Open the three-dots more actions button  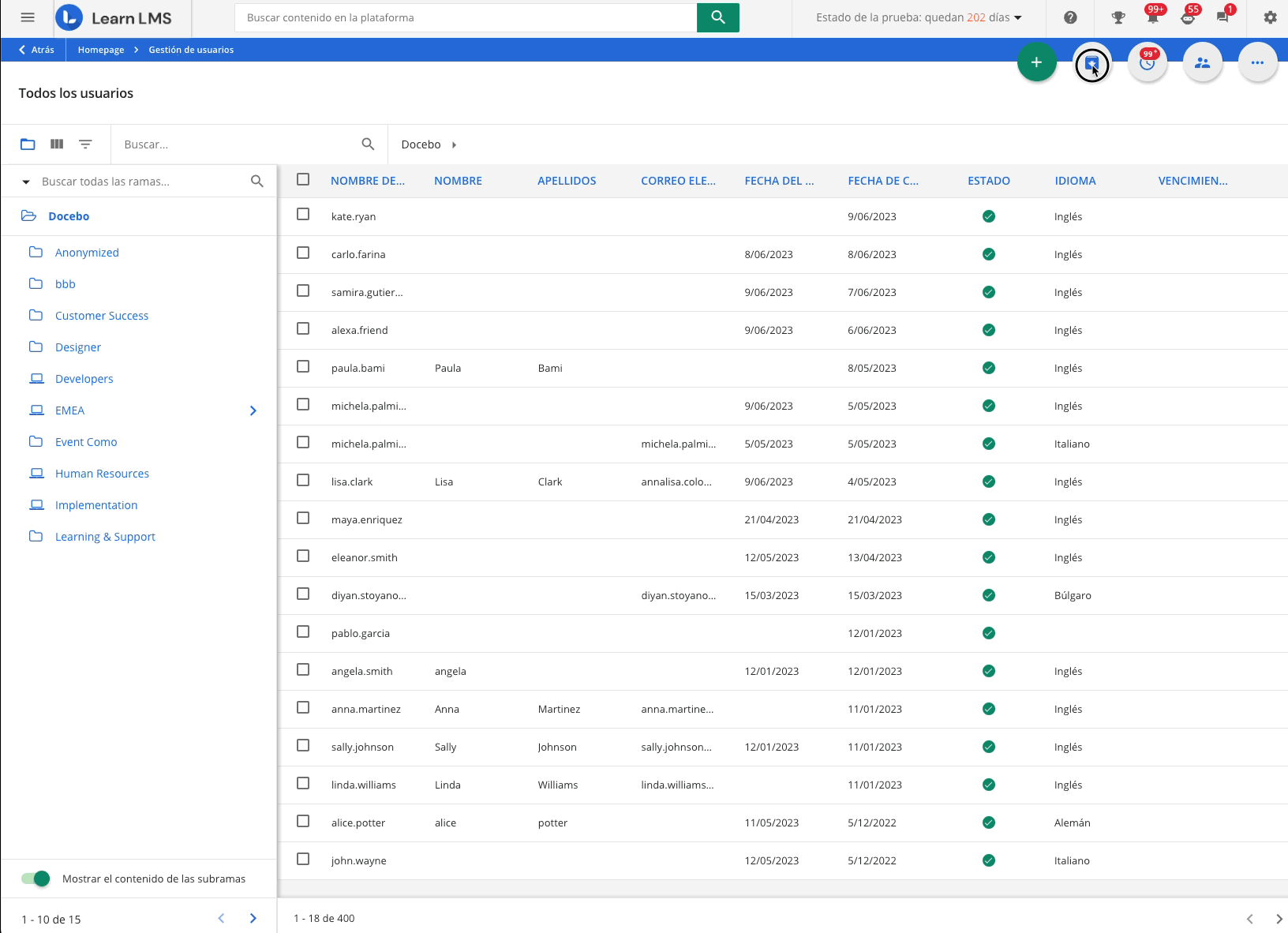[1257, 62]
